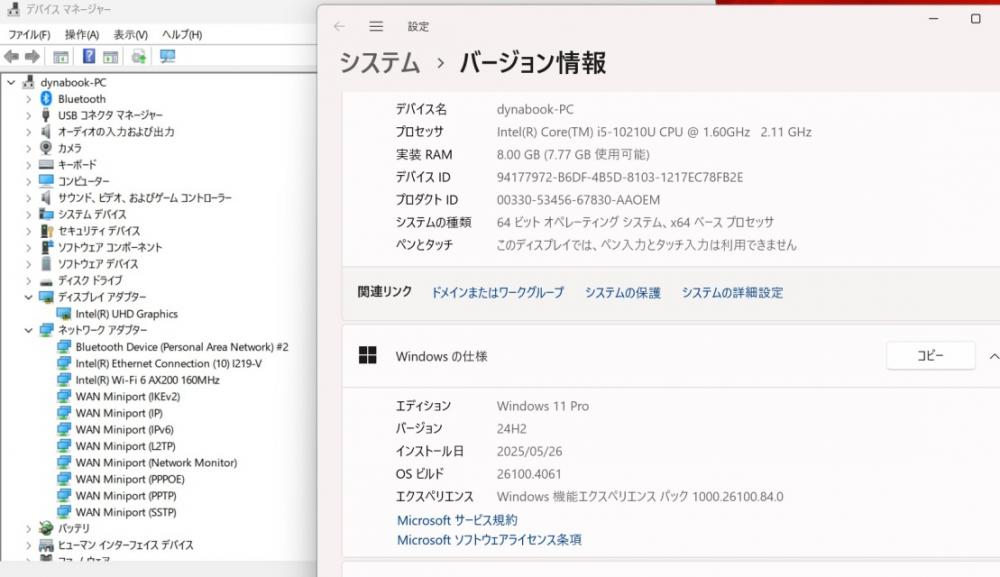This screenshot has height=577, width=1000.
Task: Click the show/hide console tree toolbar icon
Action: [61, 57]
